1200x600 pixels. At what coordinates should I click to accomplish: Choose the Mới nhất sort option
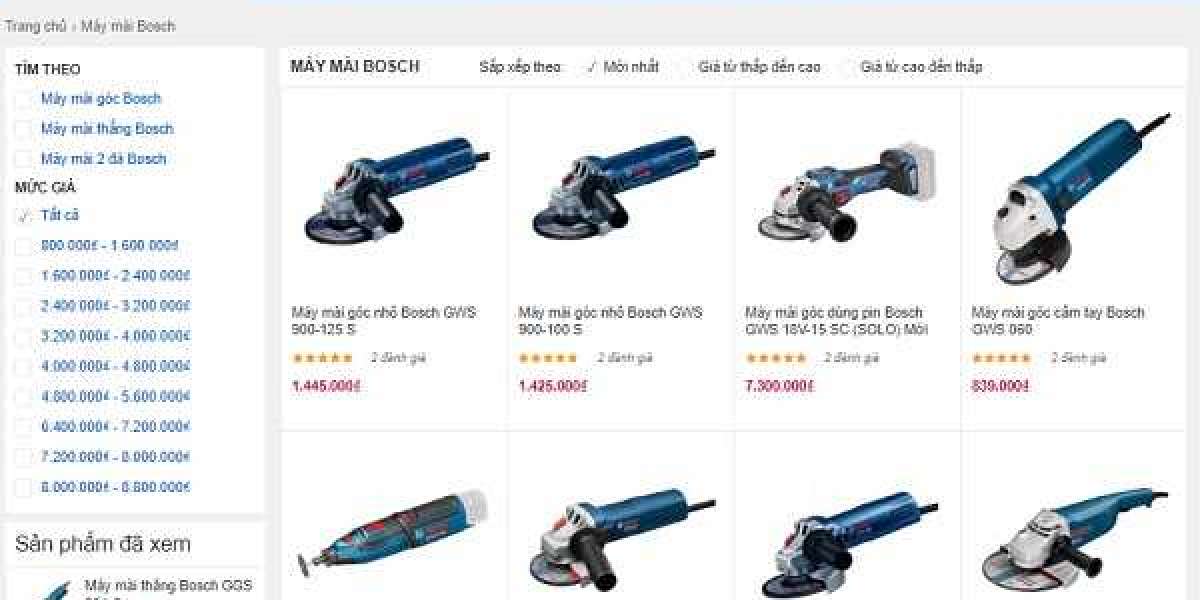pos(631,67)
